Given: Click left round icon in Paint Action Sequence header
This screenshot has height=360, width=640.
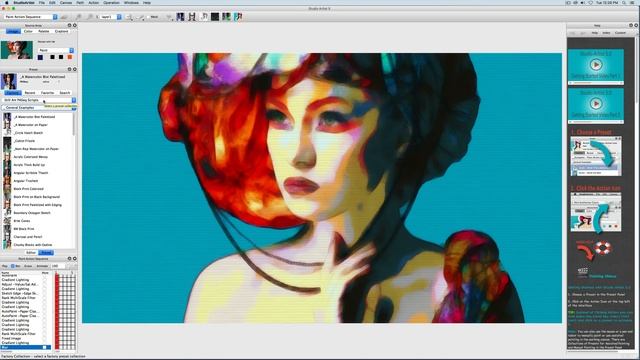Looking at the screenshot, I should 69,258.
